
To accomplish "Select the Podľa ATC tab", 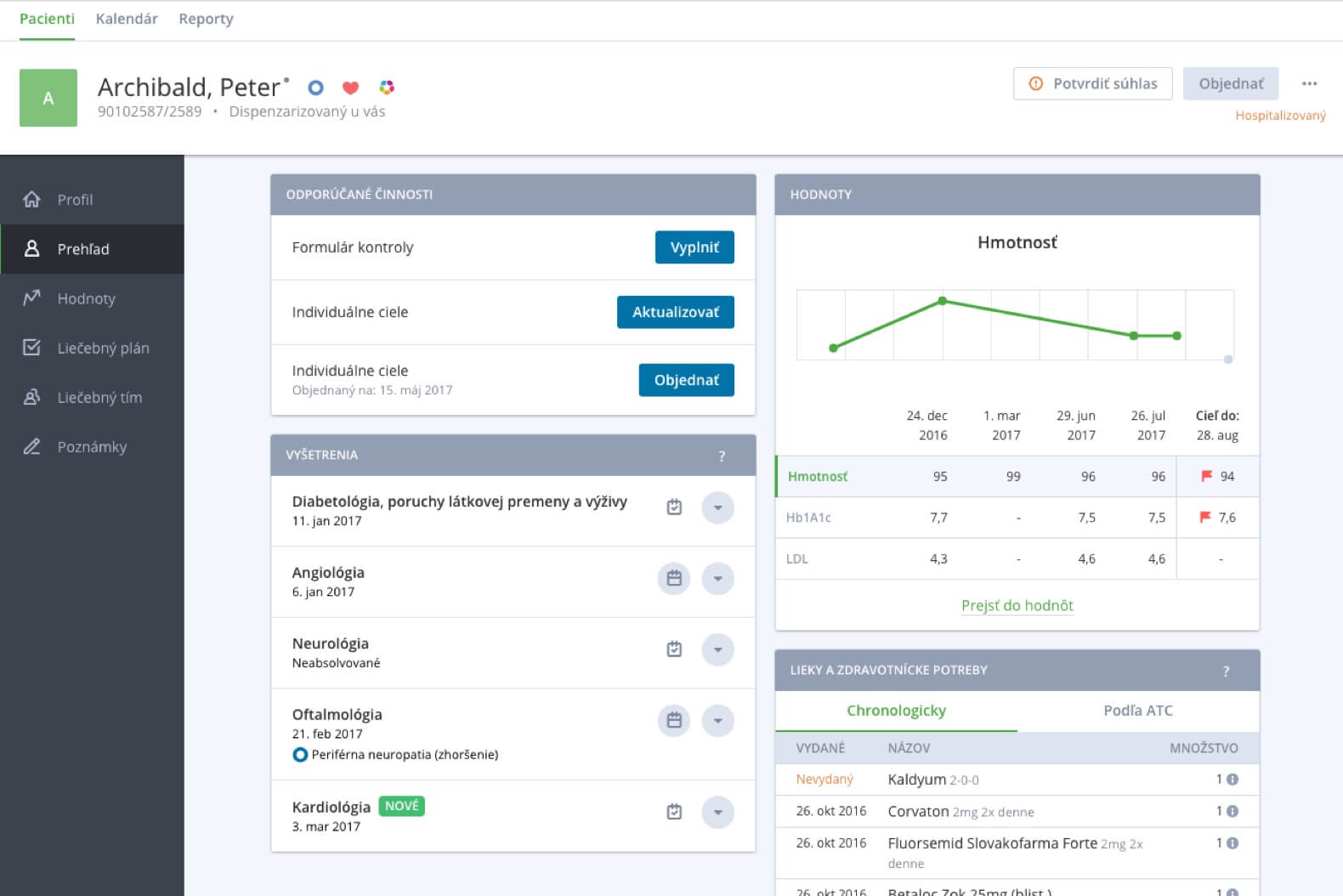I will point(1137,711).
